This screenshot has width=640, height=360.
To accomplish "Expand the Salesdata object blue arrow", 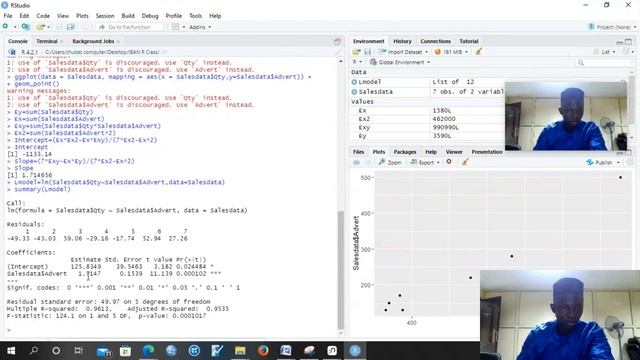I will click(x=354, y=92).
